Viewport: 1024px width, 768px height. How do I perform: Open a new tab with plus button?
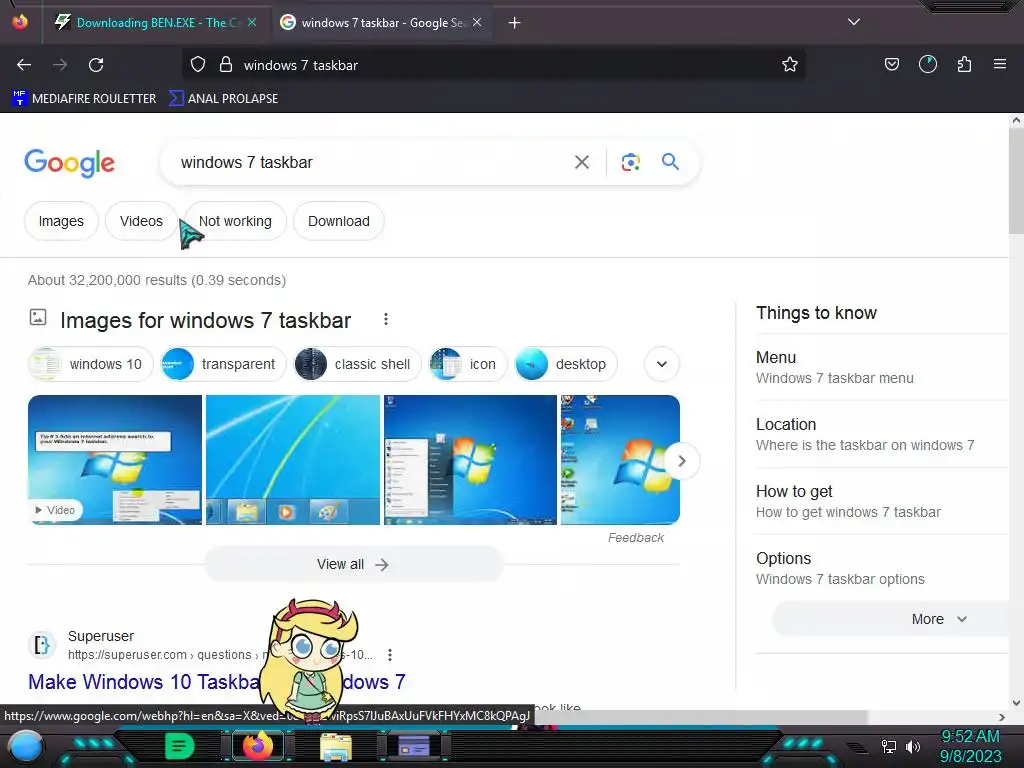pyautogui.click(x=514, y=23)
